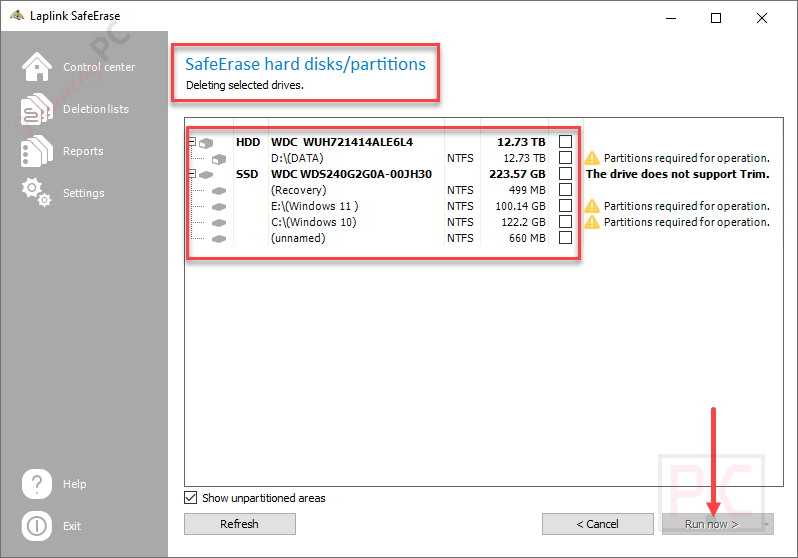
Task: Click 'The drive does not support Trim.' message
Action: click(x=677, y=174)
